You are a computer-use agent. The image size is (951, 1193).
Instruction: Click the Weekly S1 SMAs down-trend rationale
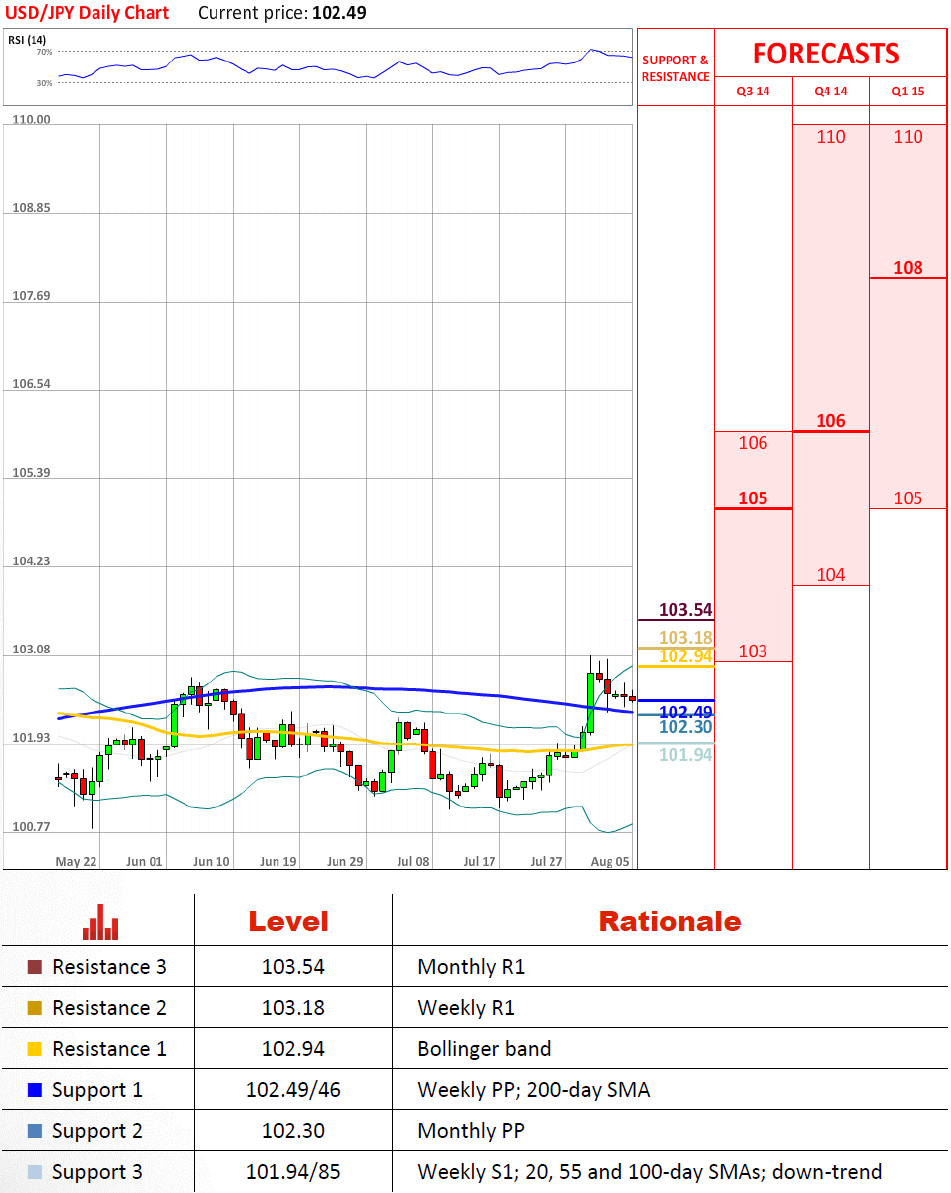pos(650,1172)
